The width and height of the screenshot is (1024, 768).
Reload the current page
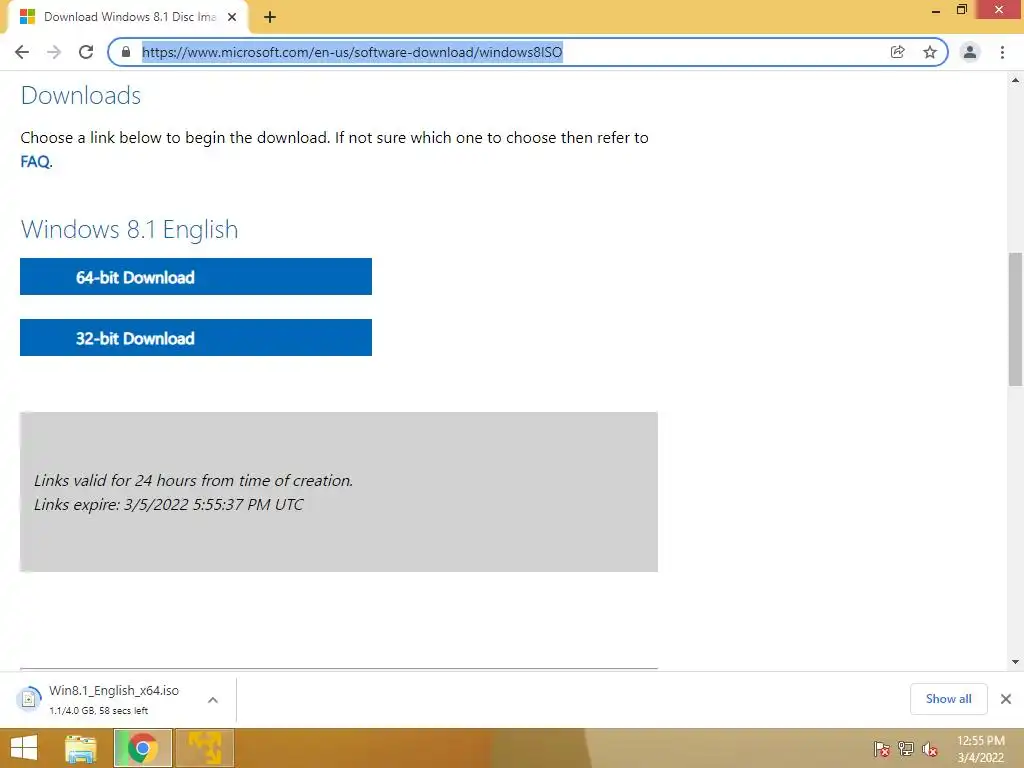pyautogui.click(x=86, y=52)
